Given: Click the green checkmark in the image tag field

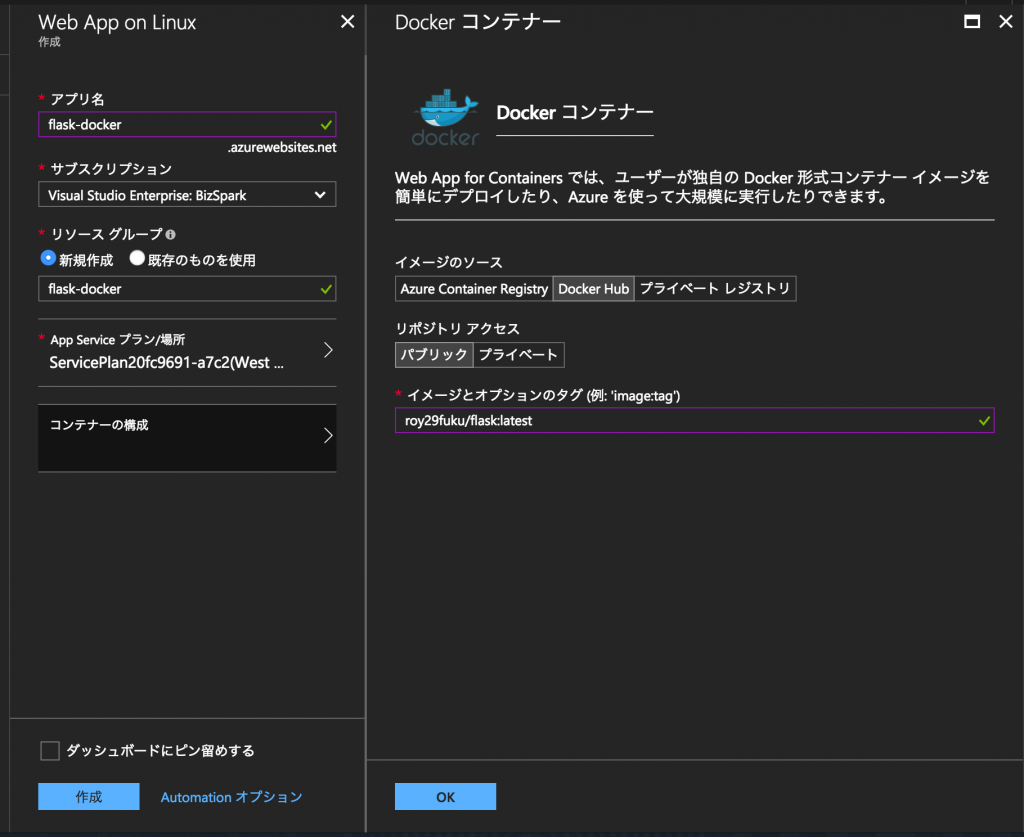Looking at the screenshot, I should [x=984, y=421].
